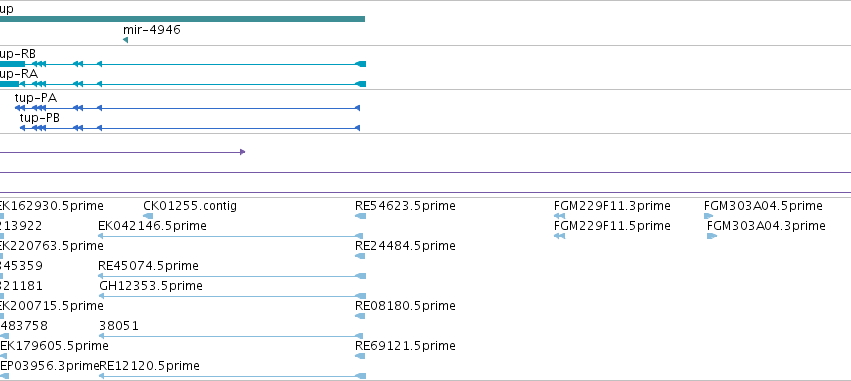851x381 pixels.
Task: Select the tup-PB protein feature label
Action: [40, 118]
